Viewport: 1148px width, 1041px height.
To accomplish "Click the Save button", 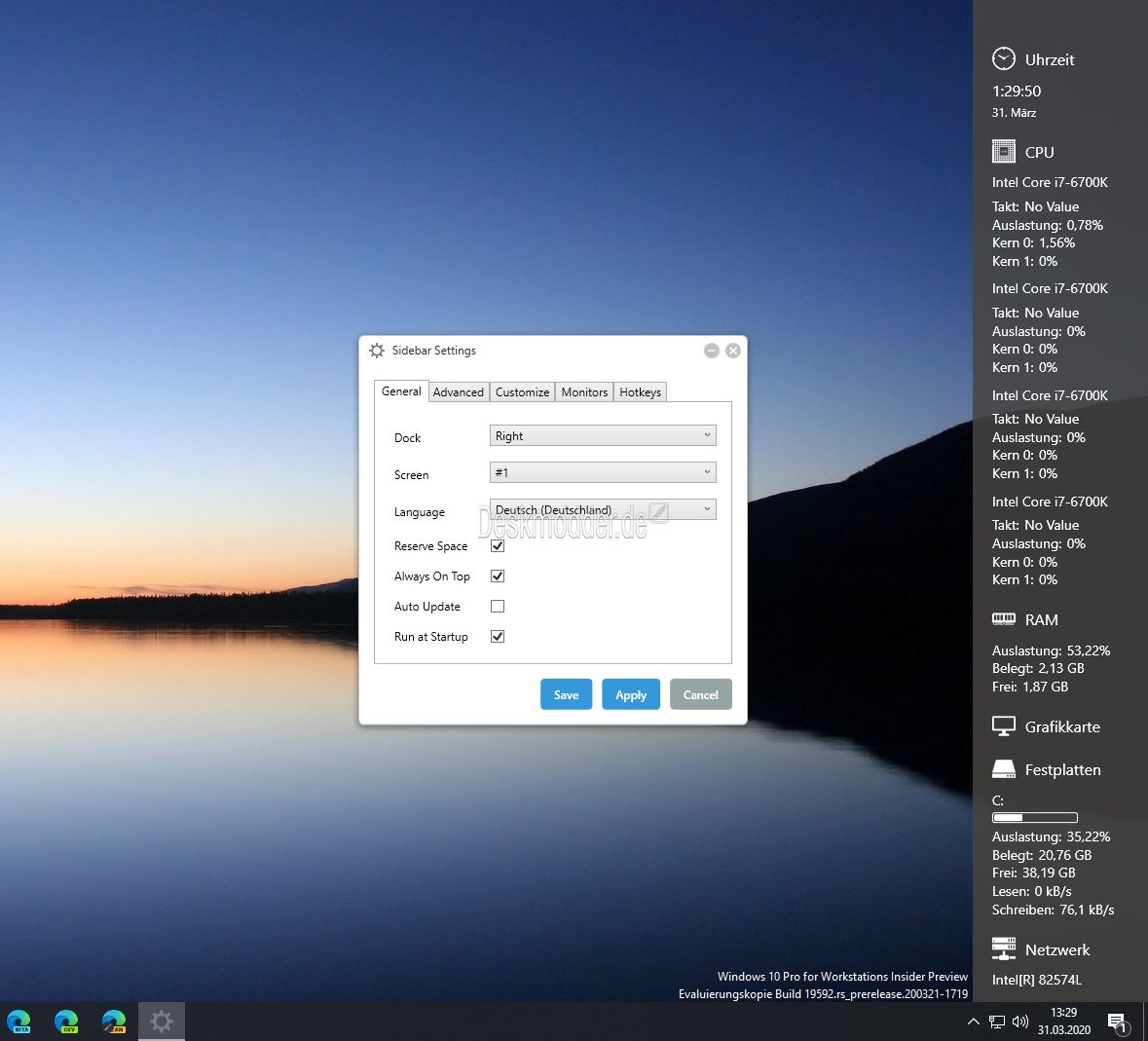I will [x=566, y=694].
